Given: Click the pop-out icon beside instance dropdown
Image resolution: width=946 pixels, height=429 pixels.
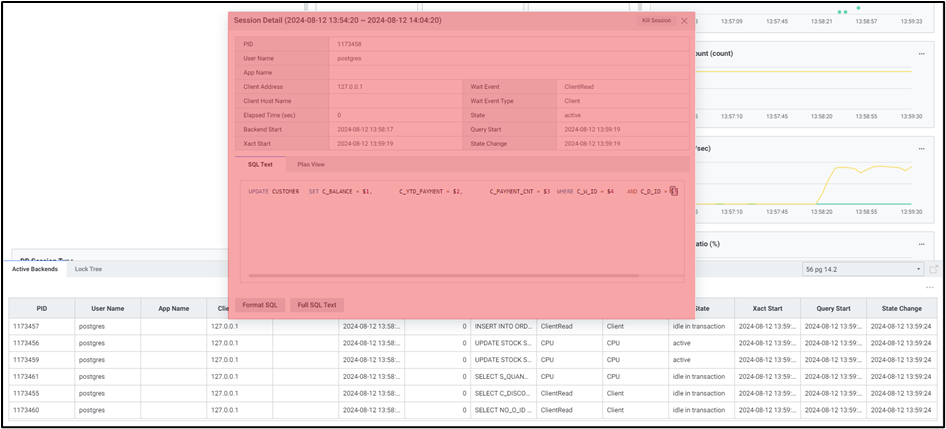Looking at the screenshot, I should 934,269.
